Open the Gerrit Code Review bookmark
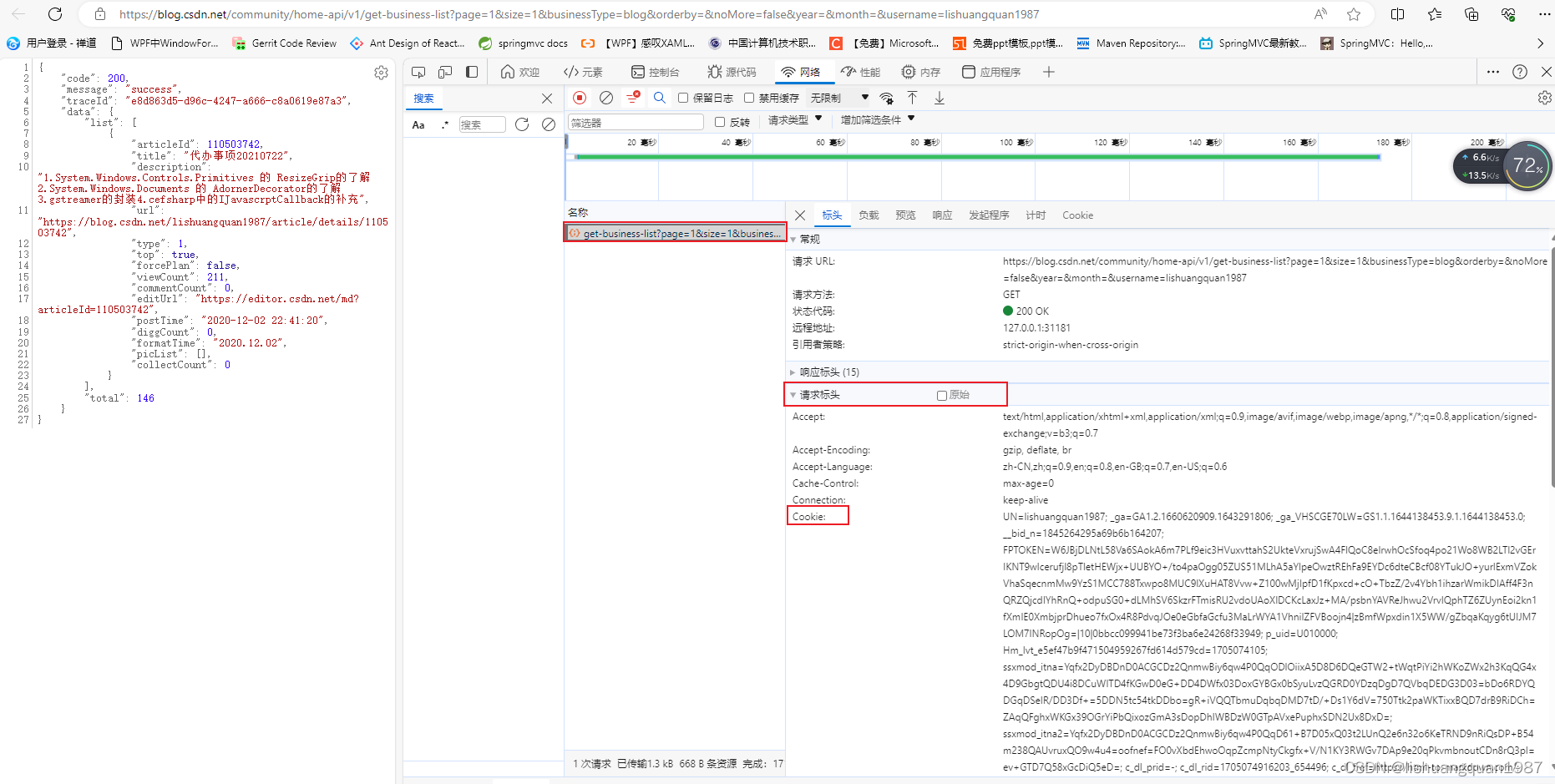The height and width of the screenshot is (784, 1555). click(285, 43)
